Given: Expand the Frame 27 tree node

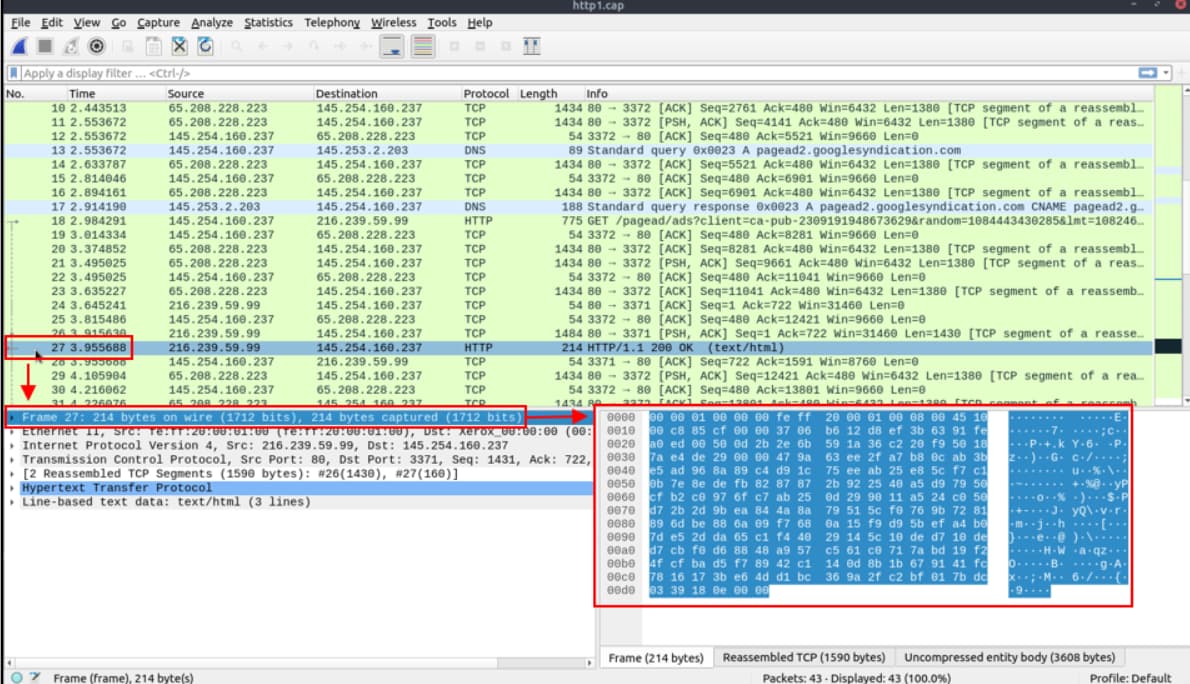Looking at the screenshot, I should pyautogui.click(x=11, y=418).
